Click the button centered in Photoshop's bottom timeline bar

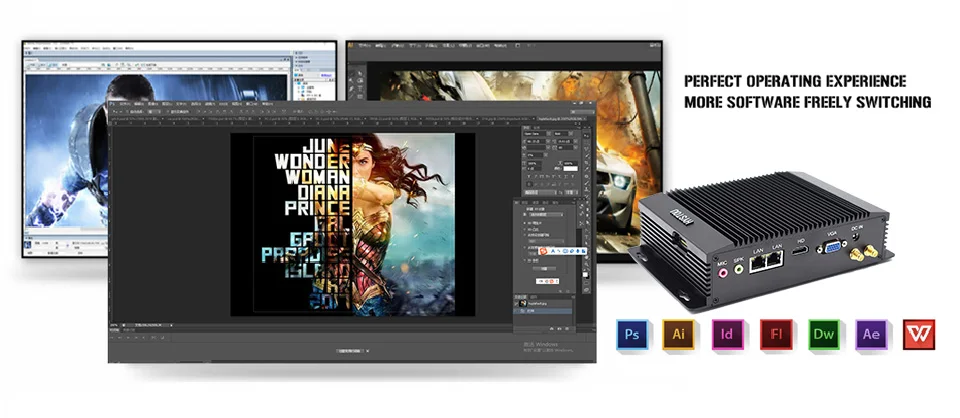click(x=351, y=351)
